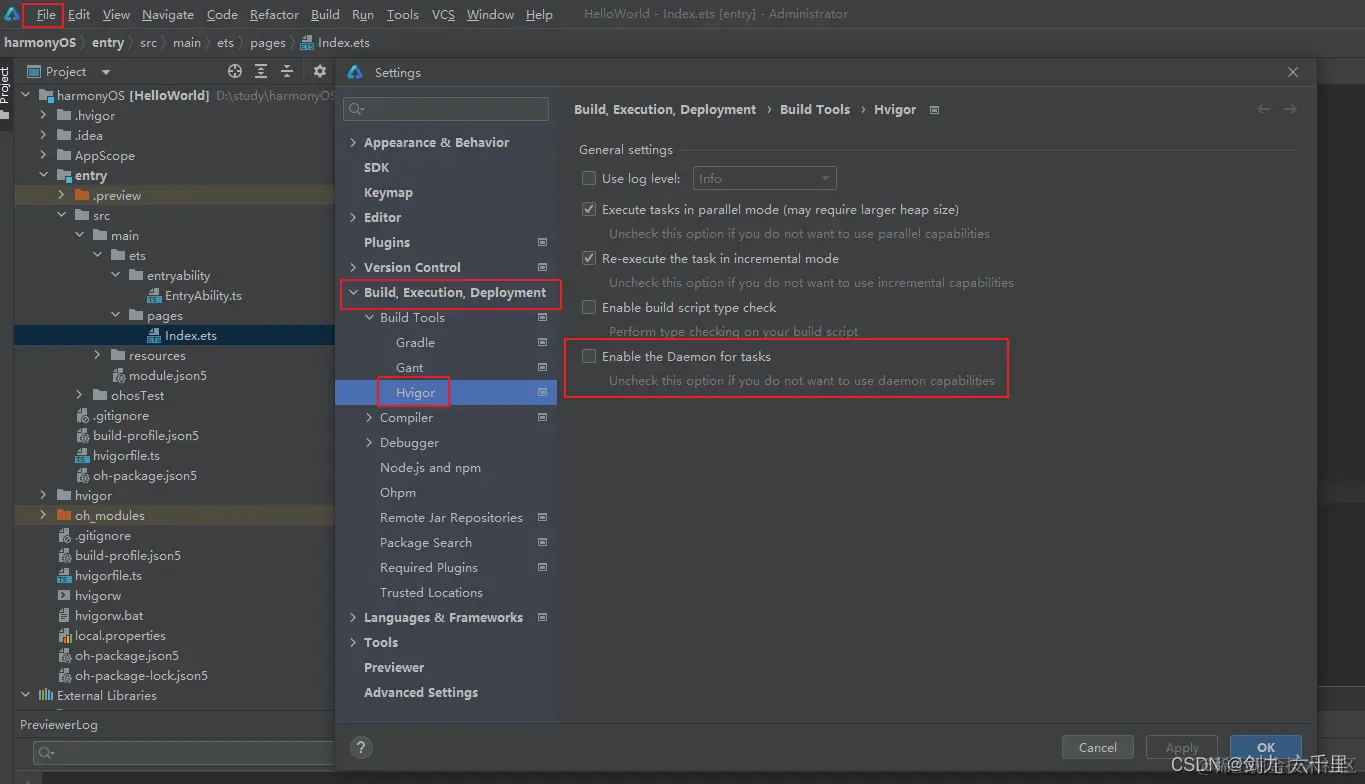Expand Appearance & Behavior settings section
The image size is (1365, 784).
point(353,142)
